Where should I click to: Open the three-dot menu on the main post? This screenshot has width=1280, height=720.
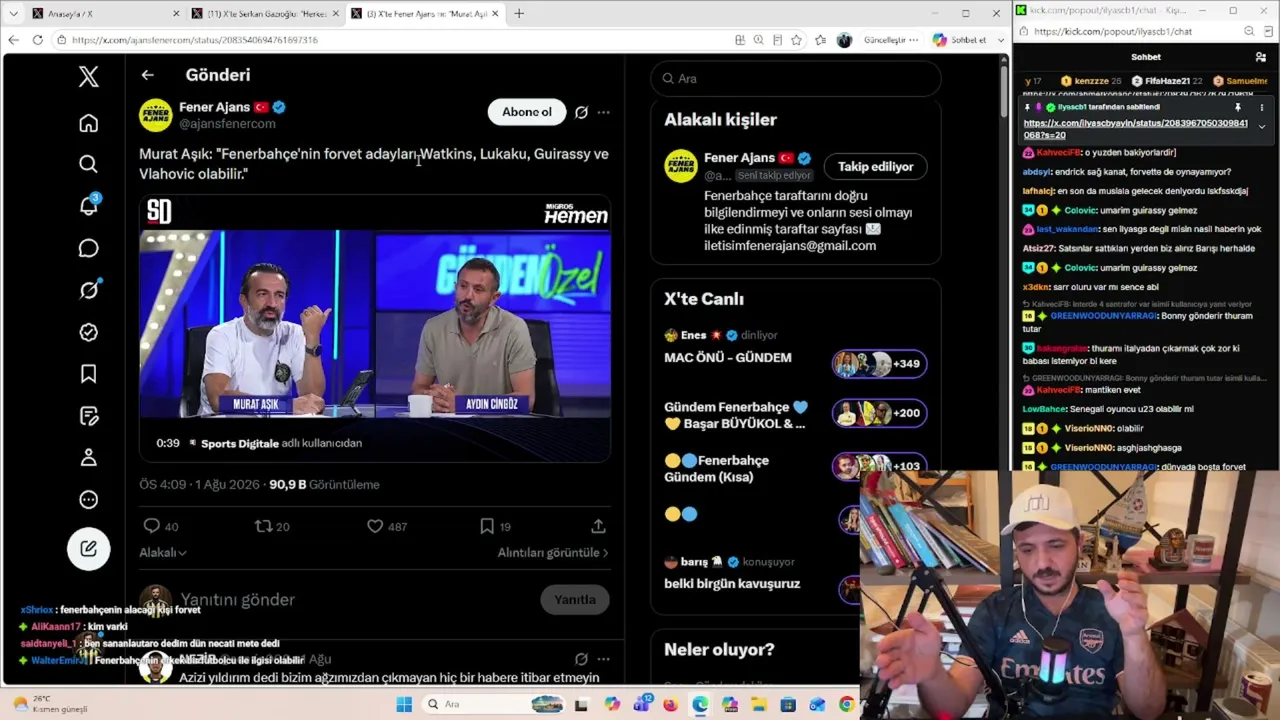pyautogui.click(x=603, y=112)
